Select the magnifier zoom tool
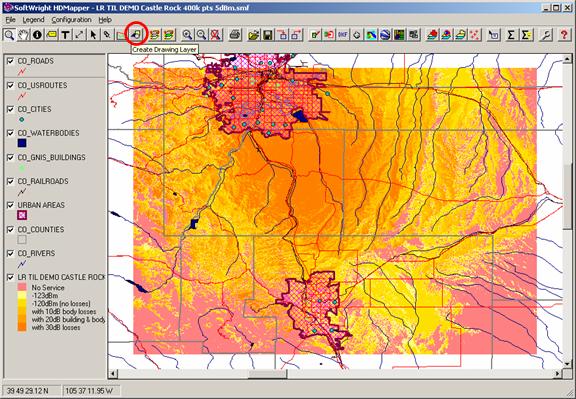The height and width of the screenshot is (399, 576). (10, 35)
